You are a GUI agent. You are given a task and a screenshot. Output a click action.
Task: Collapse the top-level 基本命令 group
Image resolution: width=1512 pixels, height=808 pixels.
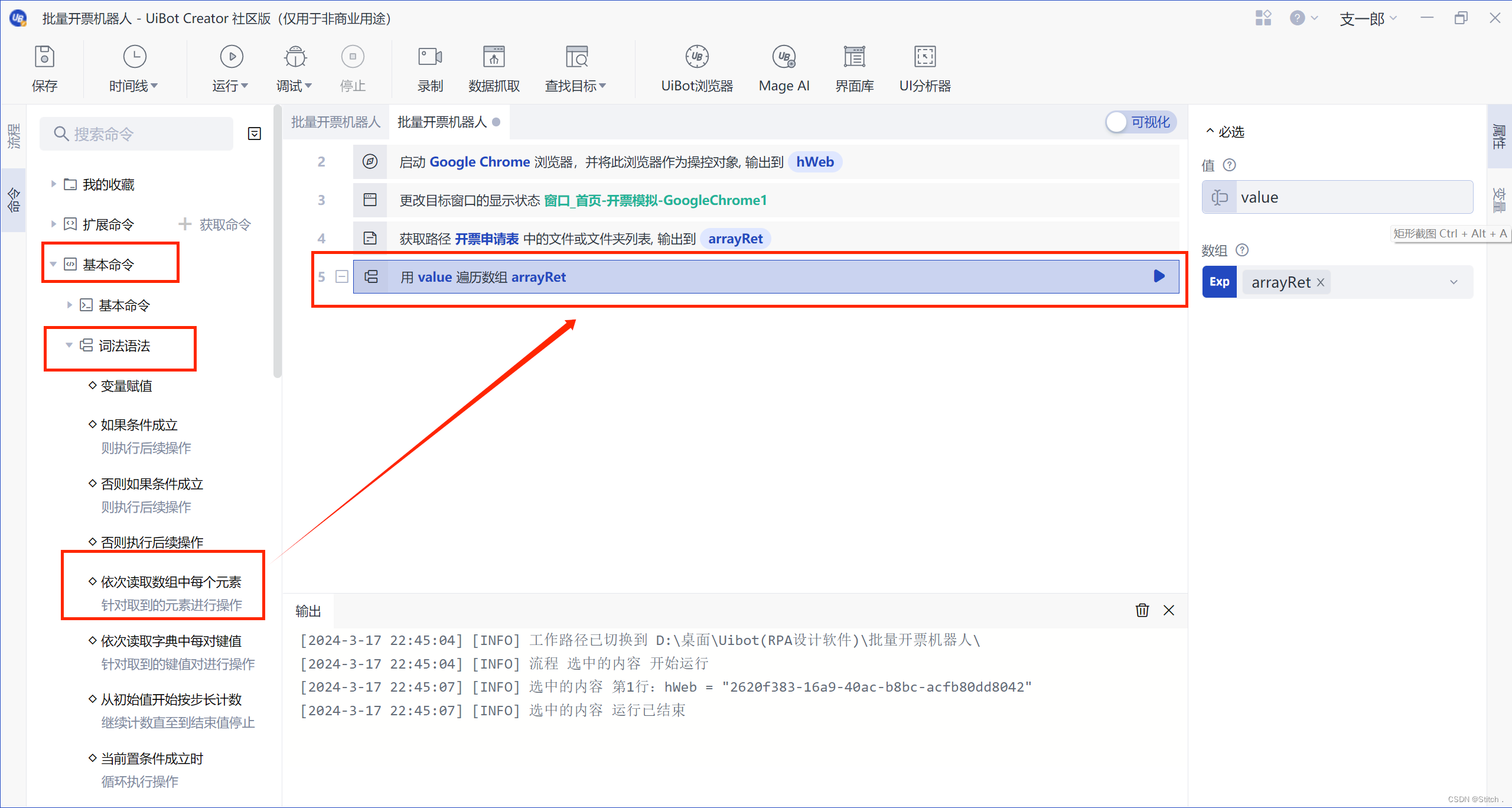[53, 264]
